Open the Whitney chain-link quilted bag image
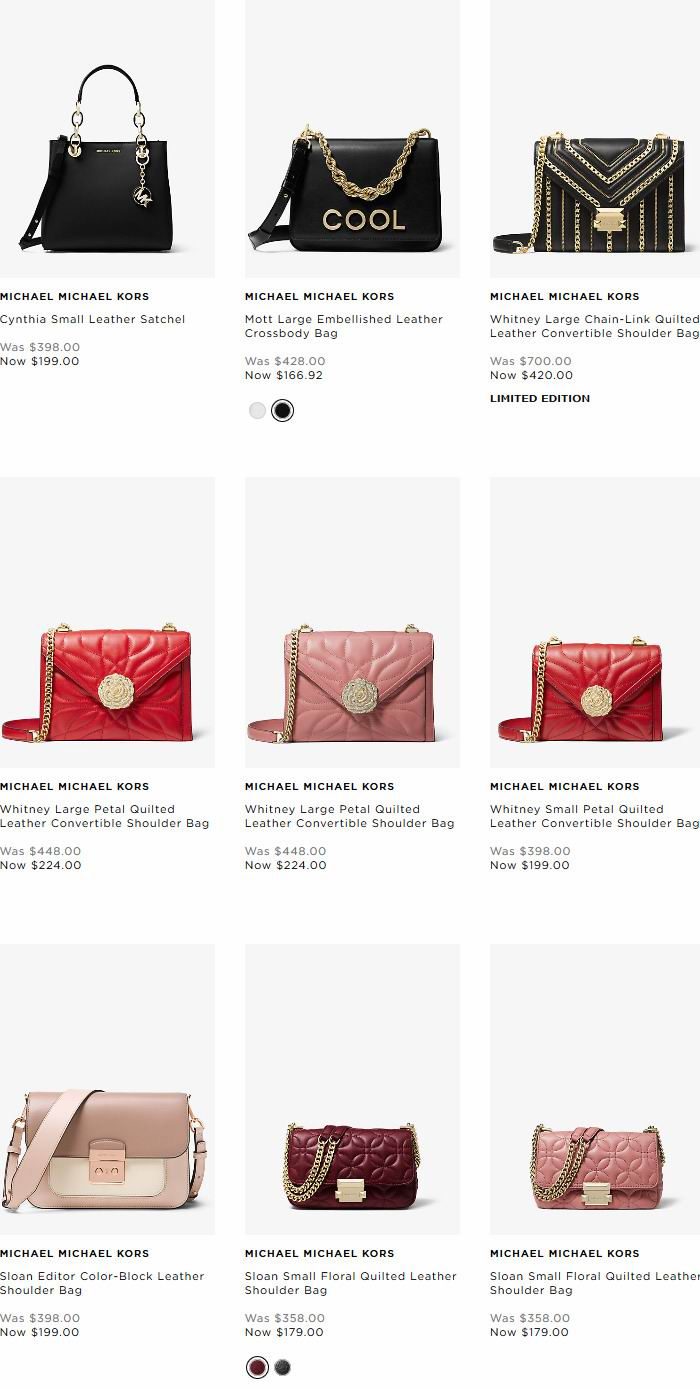Viewport: 700px width, 1389px height. click(595, 139)
